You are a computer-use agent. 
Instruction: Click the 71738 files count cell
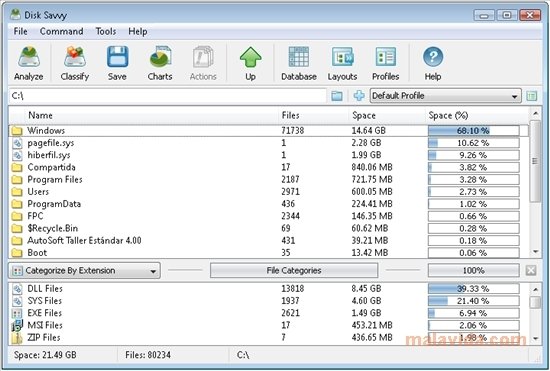pos(293,131)
